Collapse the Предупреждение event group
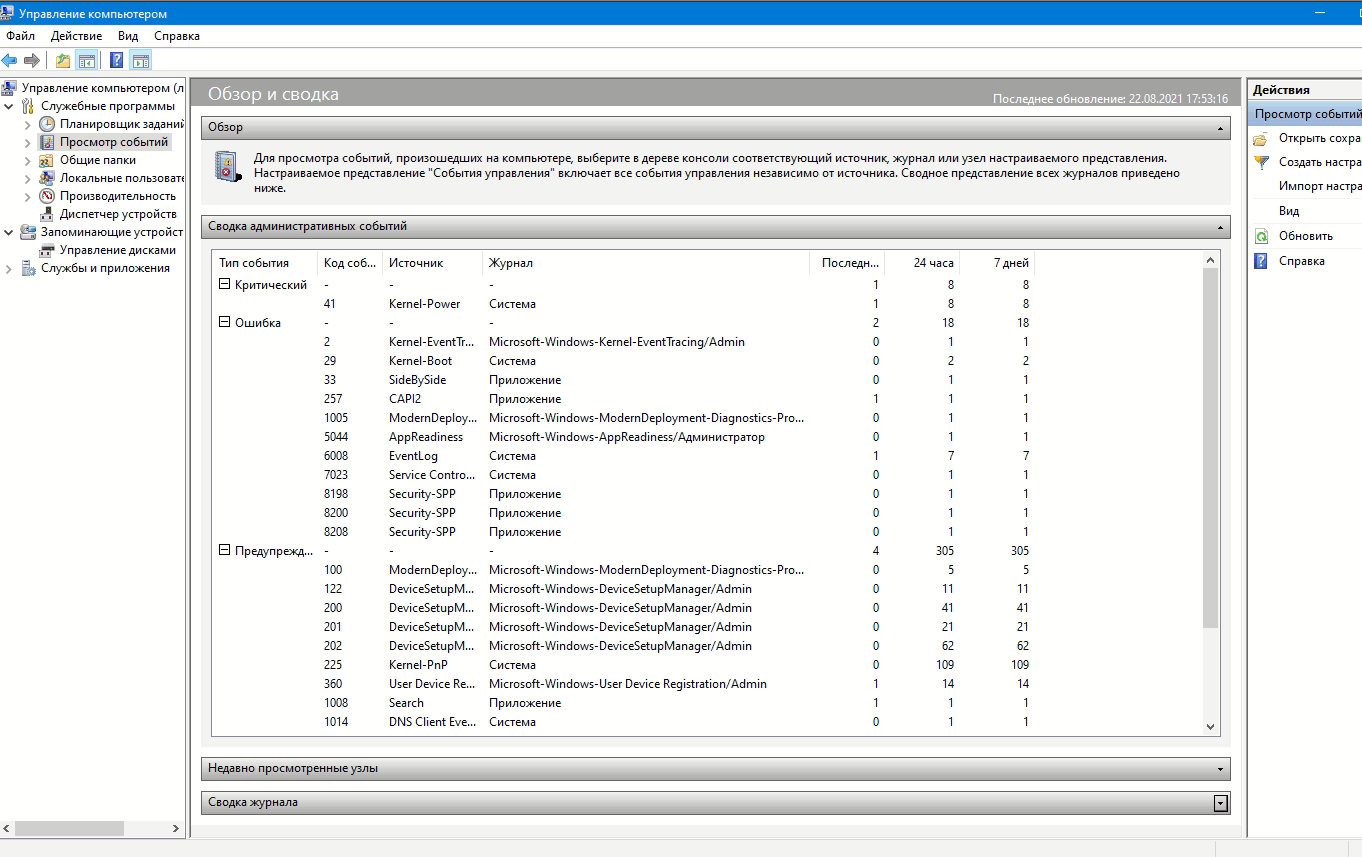 [224, 551]
